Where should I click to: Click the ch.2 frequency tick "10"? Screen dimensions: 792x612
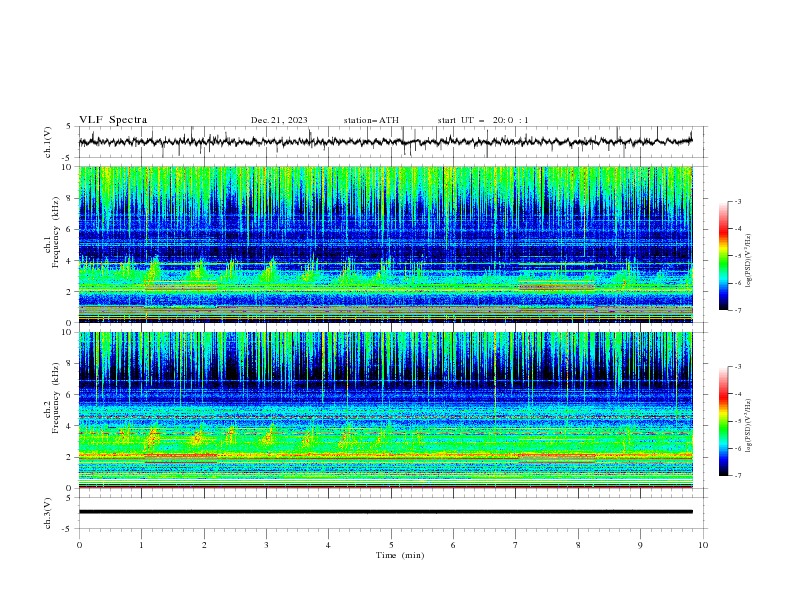point(67,332)
